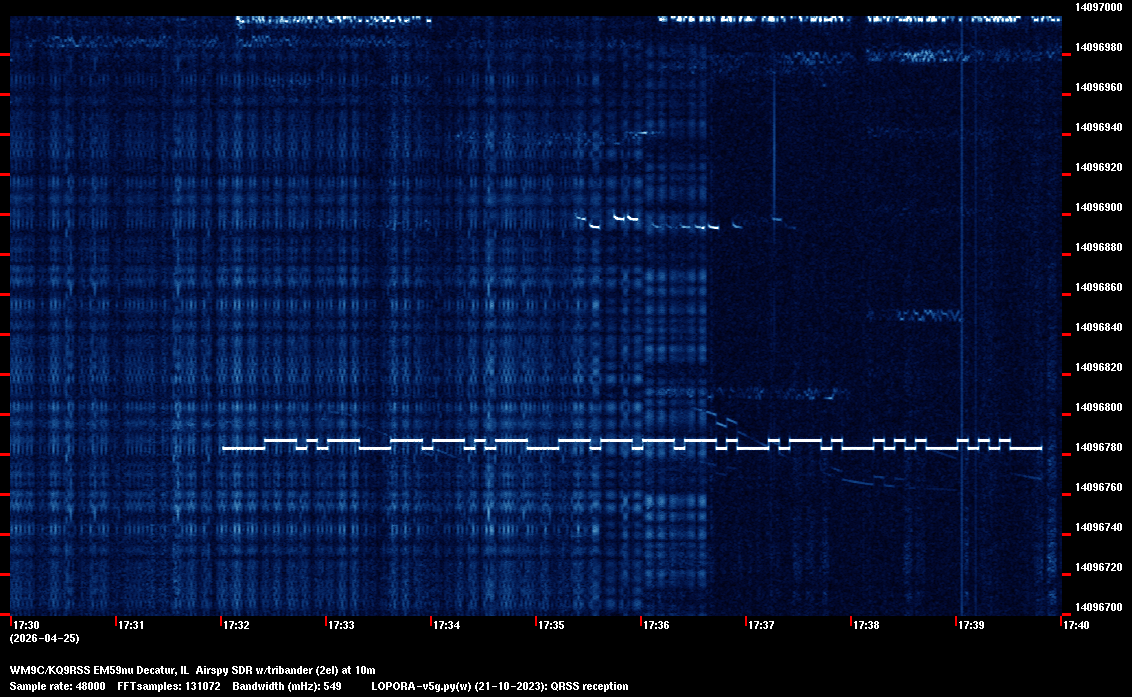Click the LOPORA QRSS reception version text
The image size is (1132, 697).
point(500,687)
